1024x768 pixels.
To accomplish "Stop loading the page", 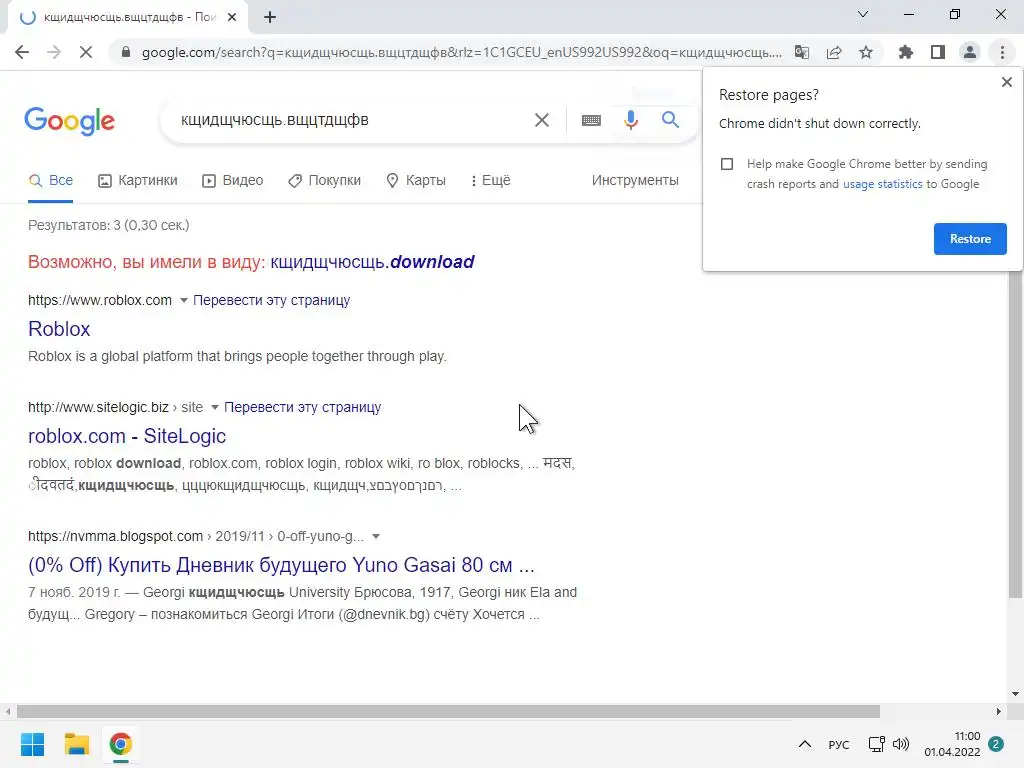I will click(x=86, y=52).
